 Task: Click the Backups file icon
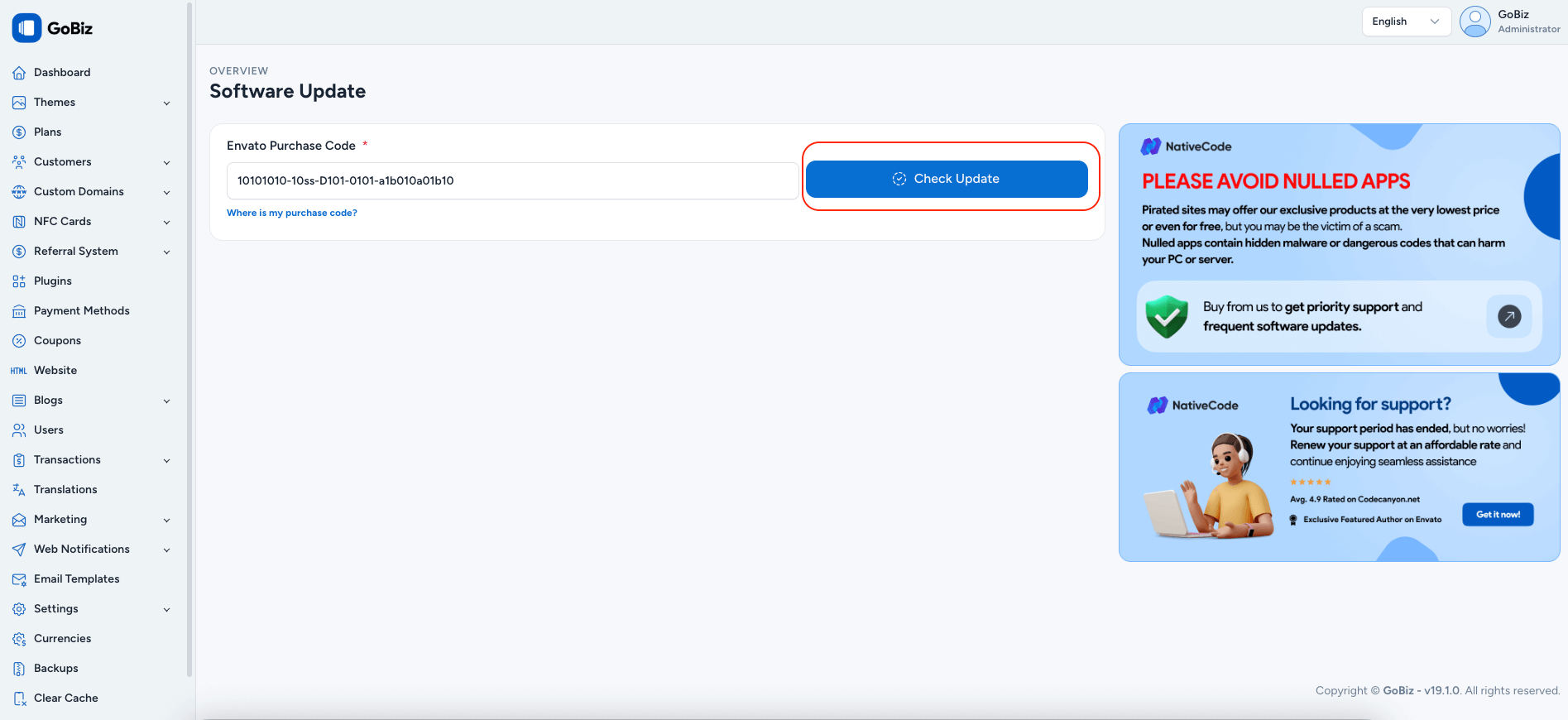pyautogui.click(x=19, y=669)
